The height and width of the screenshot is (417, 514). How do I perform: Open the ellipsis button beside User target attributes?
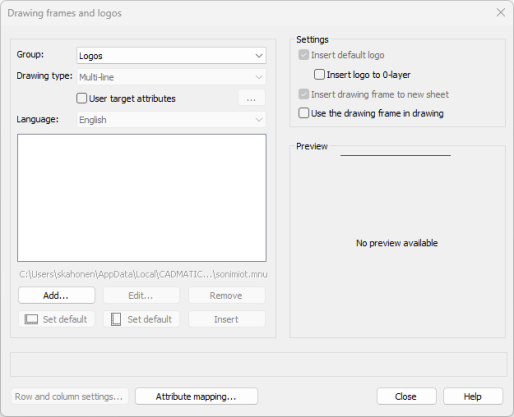pos(252,98)
